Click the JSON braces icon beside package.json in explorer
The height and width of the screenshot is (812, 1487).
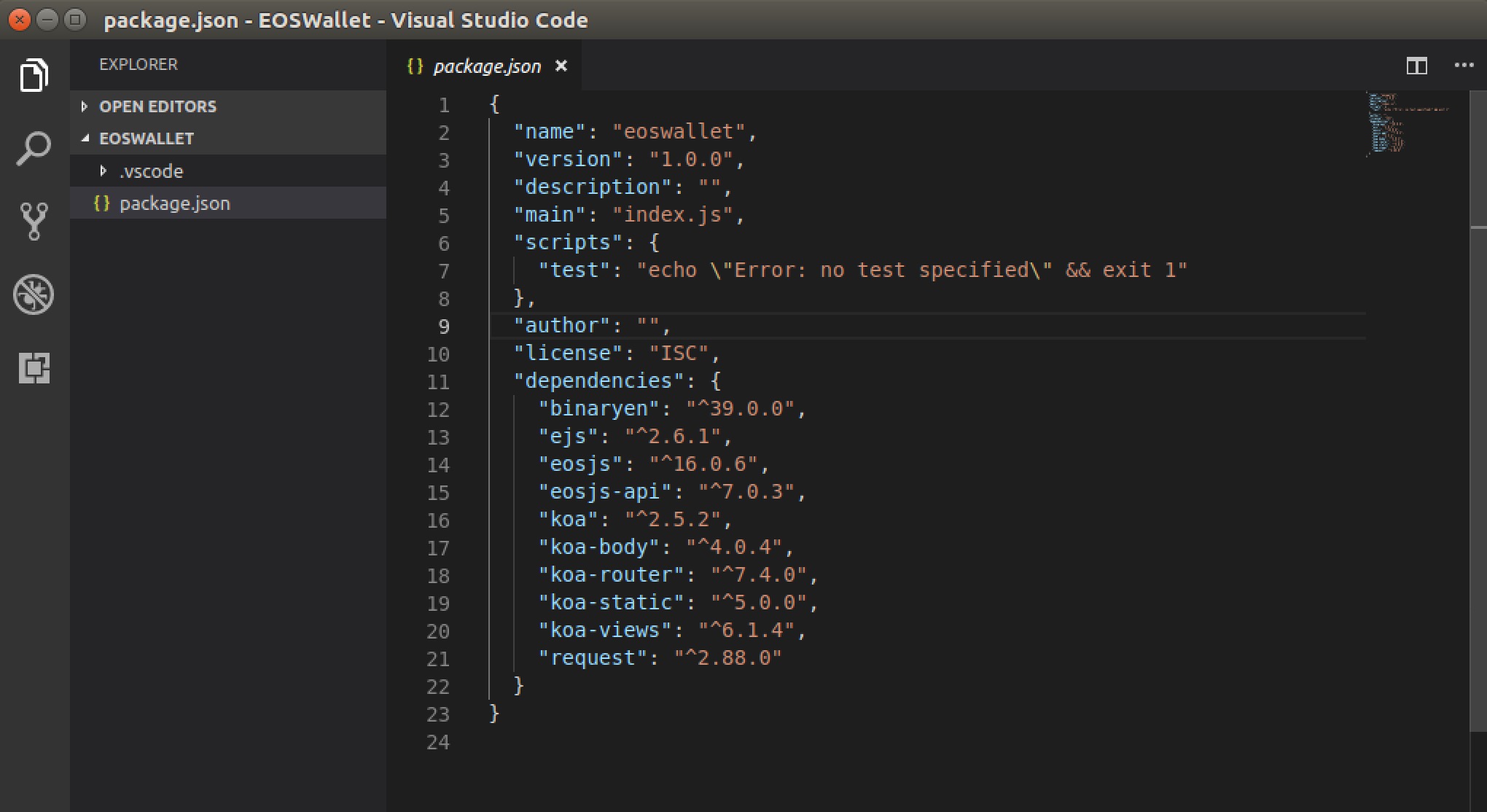(x=102, y=203)
